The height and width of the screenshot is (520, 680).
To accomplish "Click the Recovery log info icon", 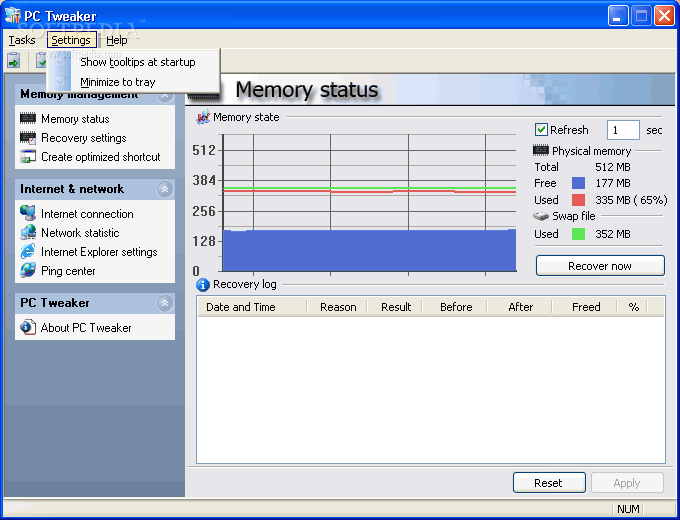I will [203, 285].
